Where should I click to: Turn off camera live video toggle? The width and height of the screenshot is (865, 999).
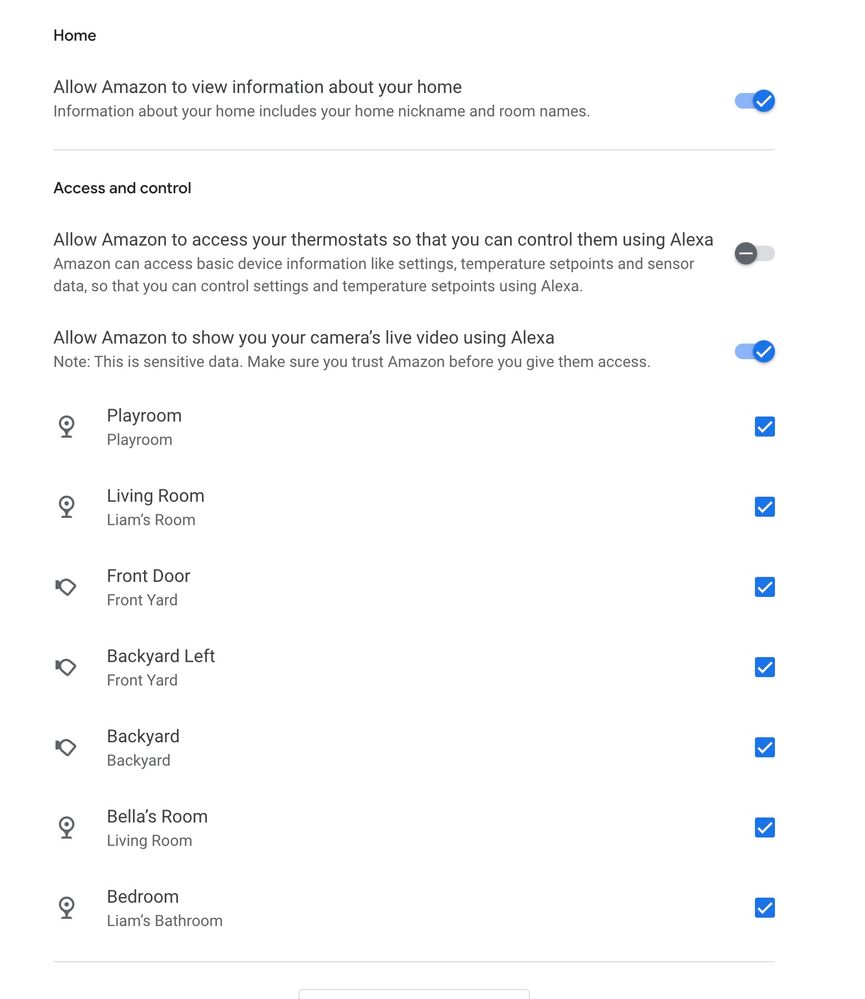pyautogui.click(x=755, y=351)
